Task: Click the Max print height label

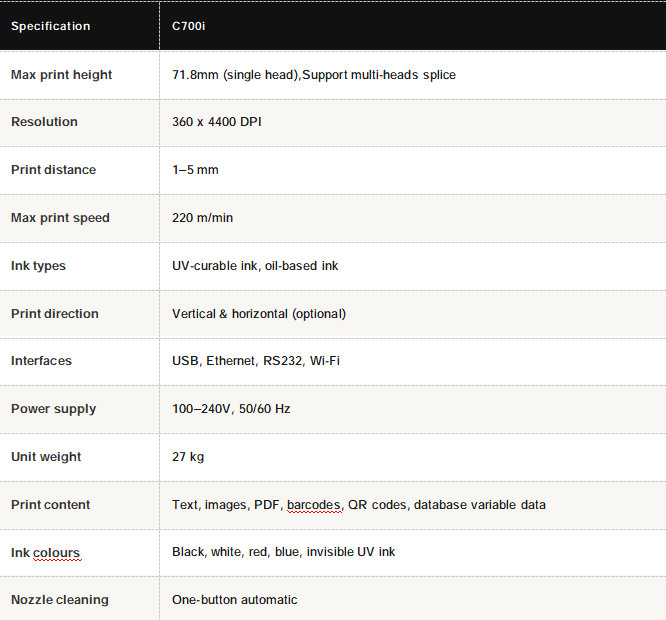Action: click(61, 75)
